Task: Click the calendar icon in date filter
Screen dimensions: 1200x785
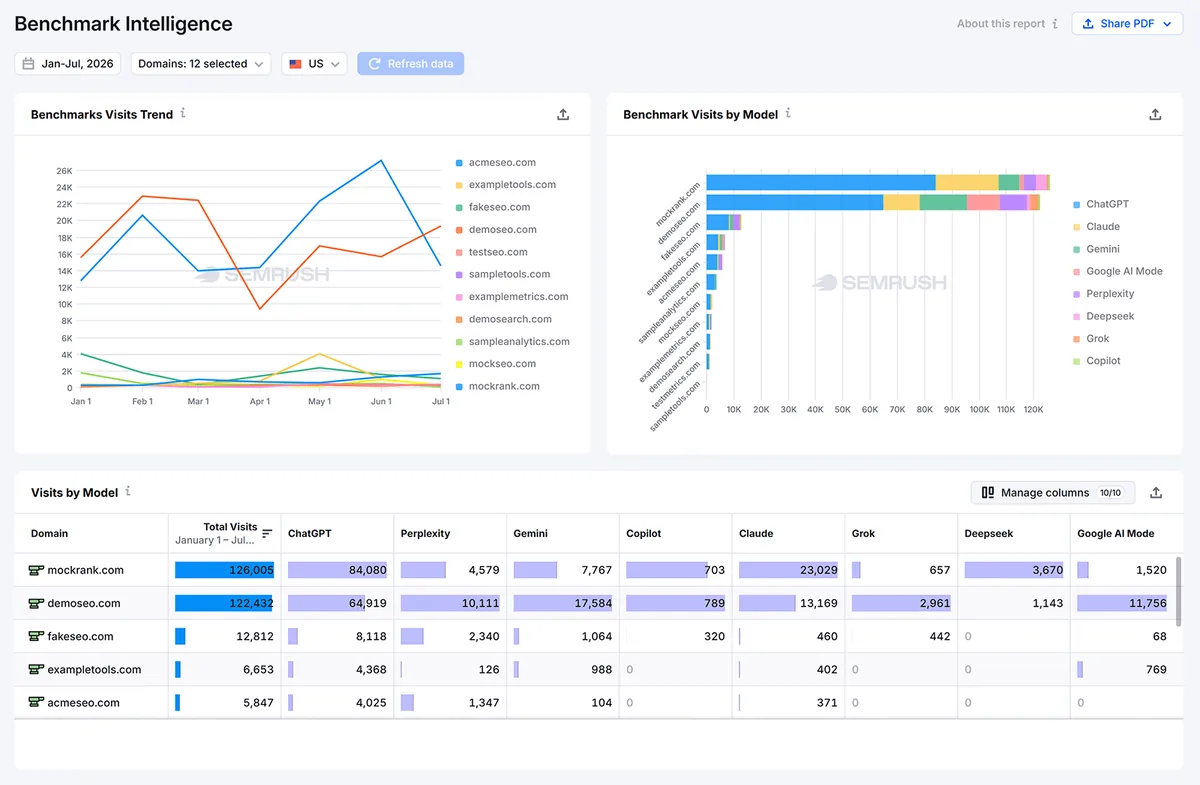Action: pyautogui.click(x=29, y=64)
